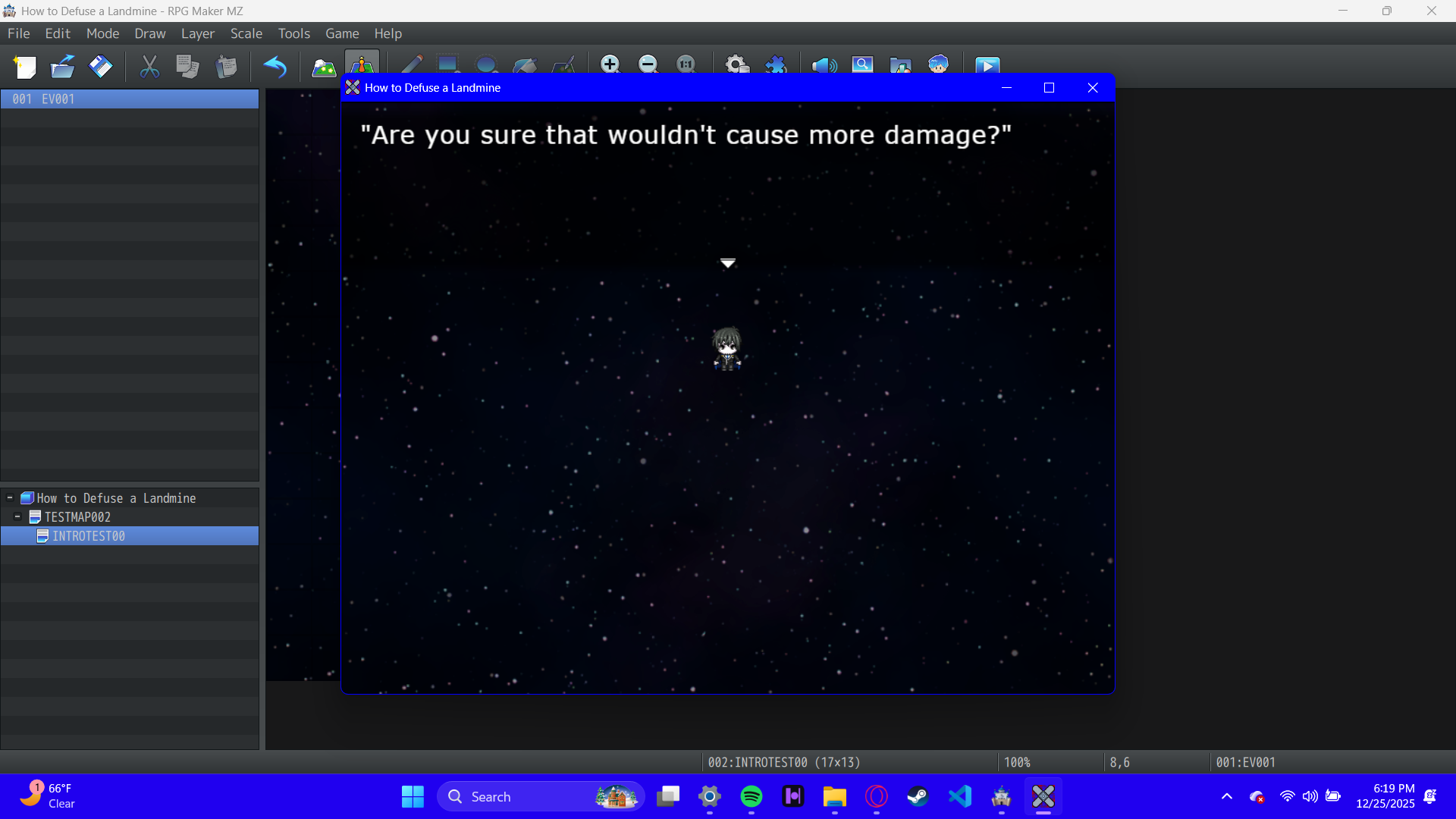Click the Zoom Out magnifier icon

648,64
